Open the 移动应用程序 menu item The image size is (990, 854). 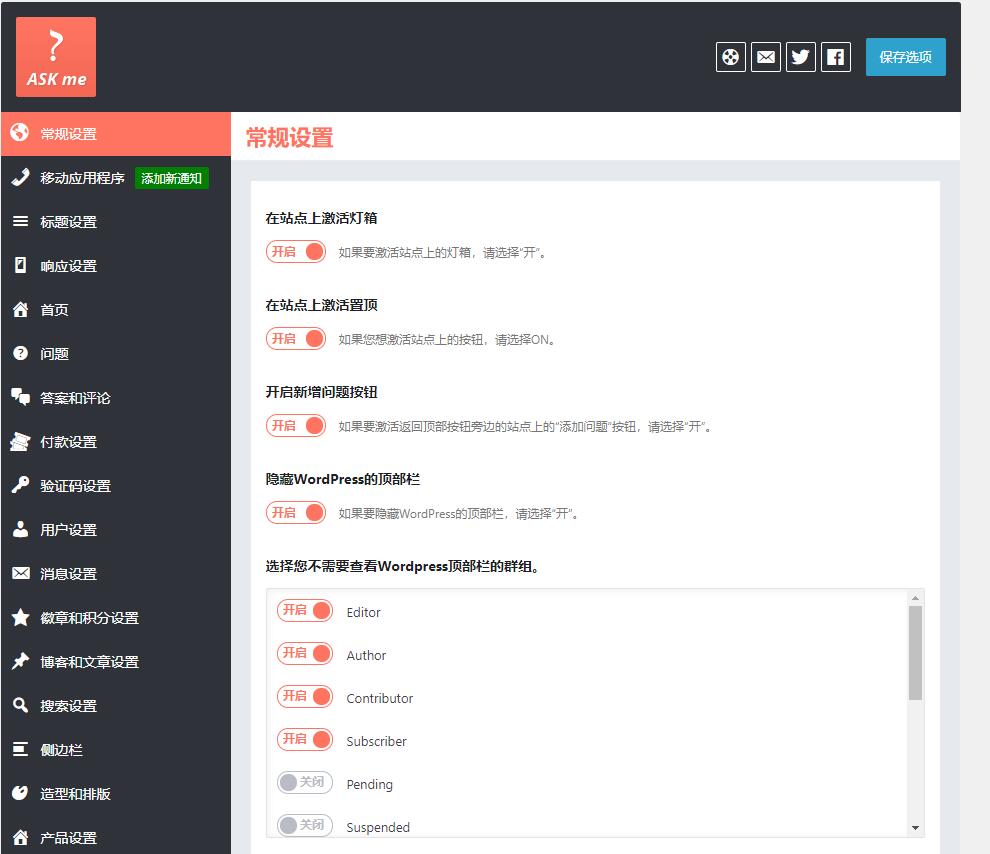click(x=82, y=178)
